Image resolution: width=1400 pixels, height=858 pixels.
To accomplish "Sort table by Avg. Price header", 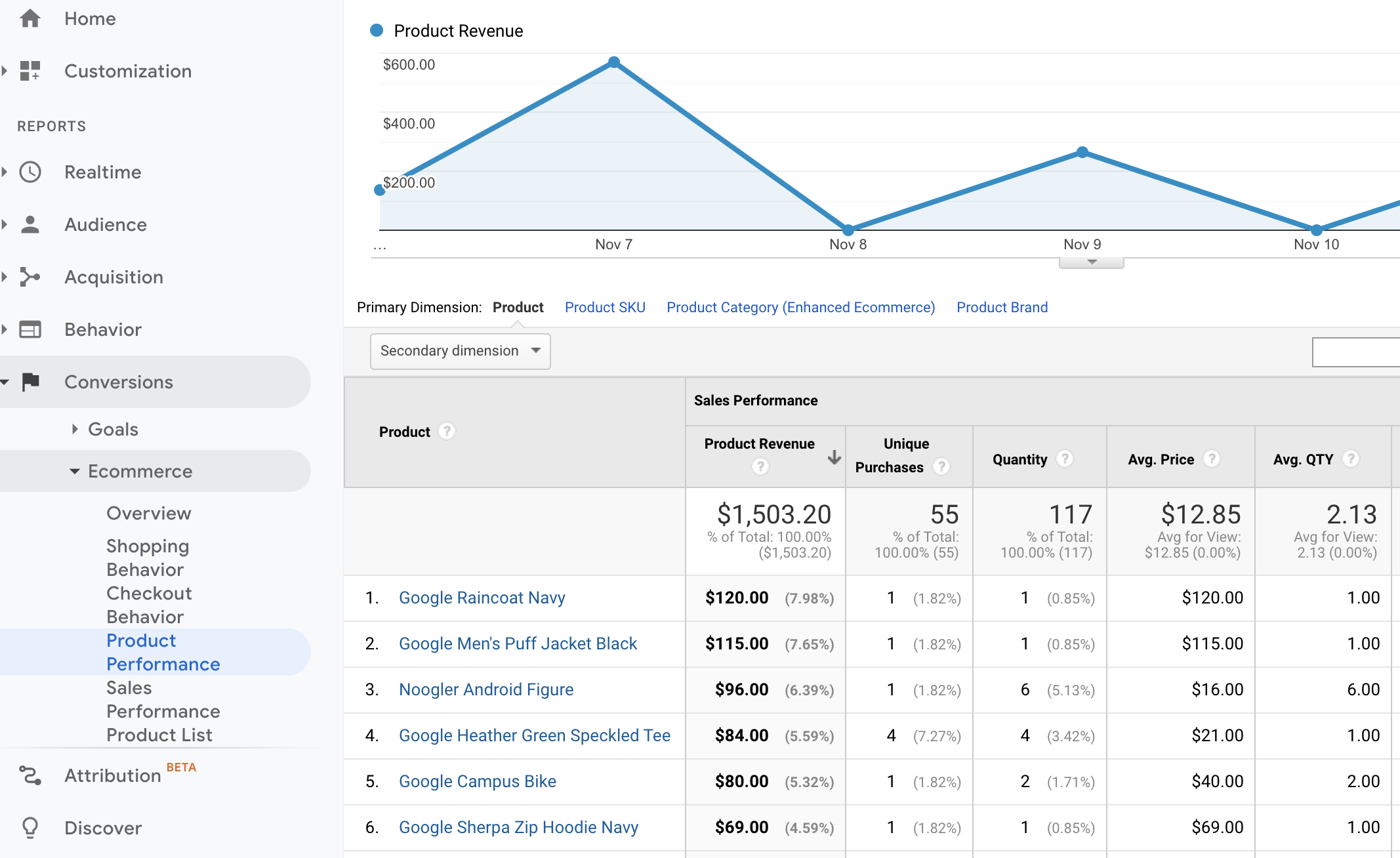I will point(1161,459).
